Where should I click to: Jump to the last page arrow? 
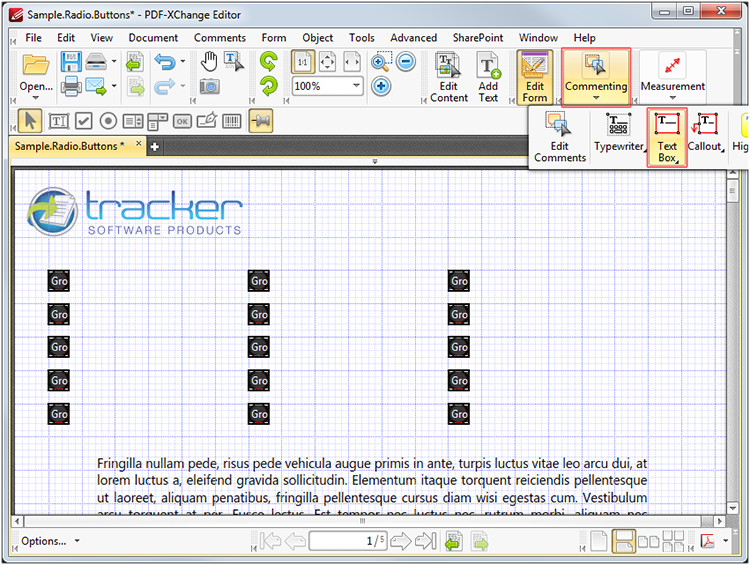pyautogui.click(x=426, y=541)
